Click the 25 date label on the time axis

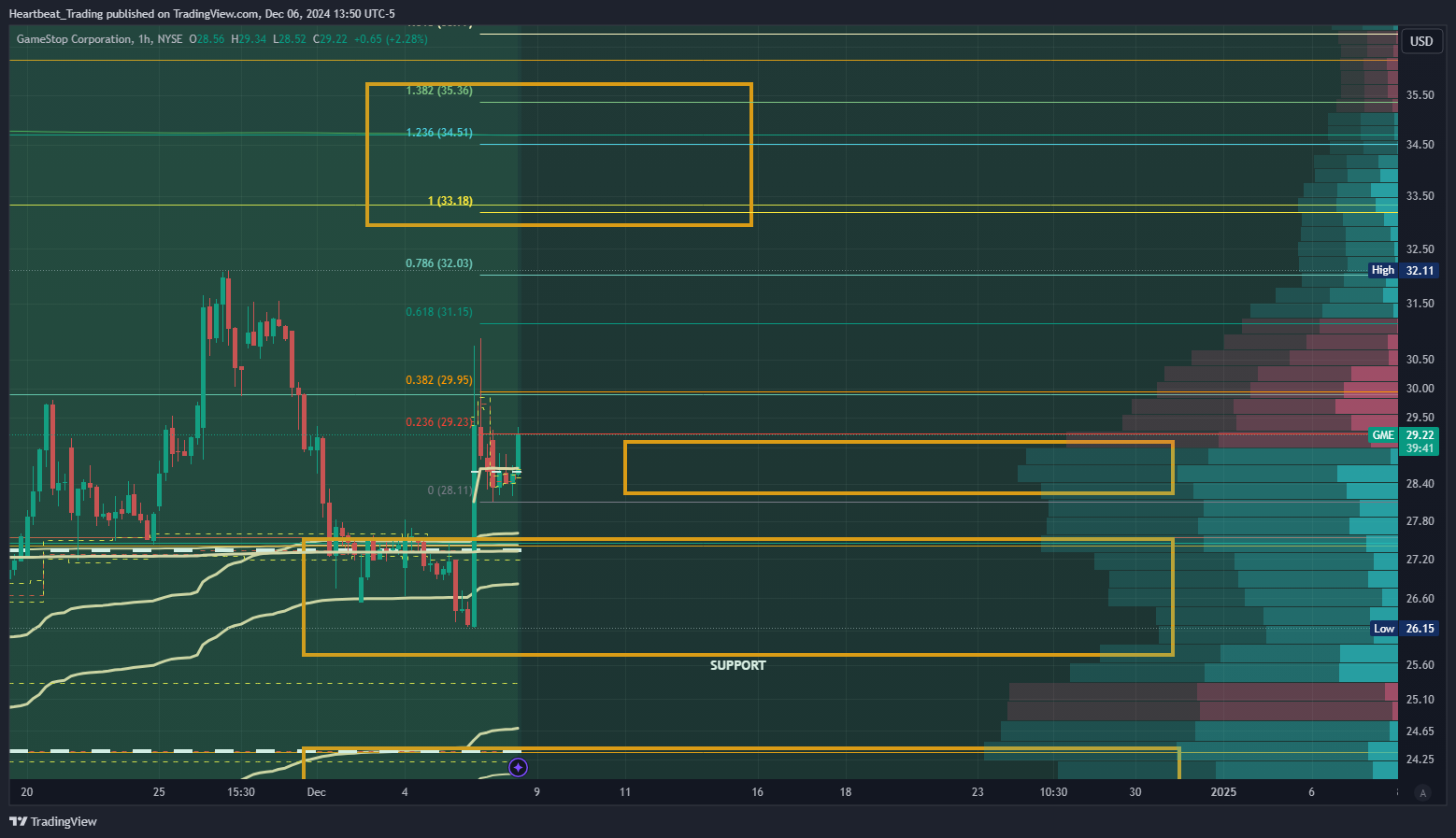[x=159, y=792]
